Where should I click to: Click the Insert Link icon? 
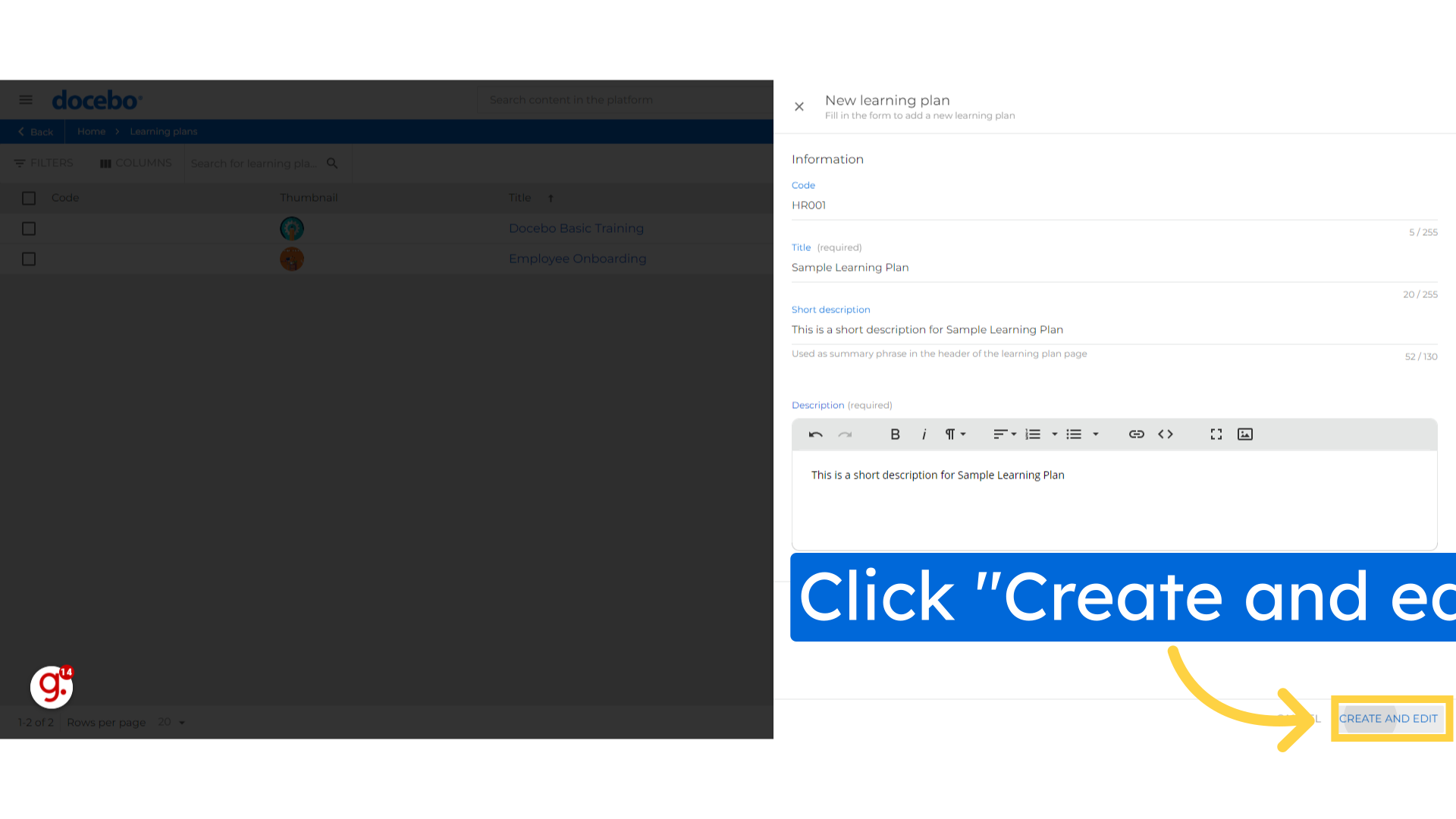point(1136,434)
